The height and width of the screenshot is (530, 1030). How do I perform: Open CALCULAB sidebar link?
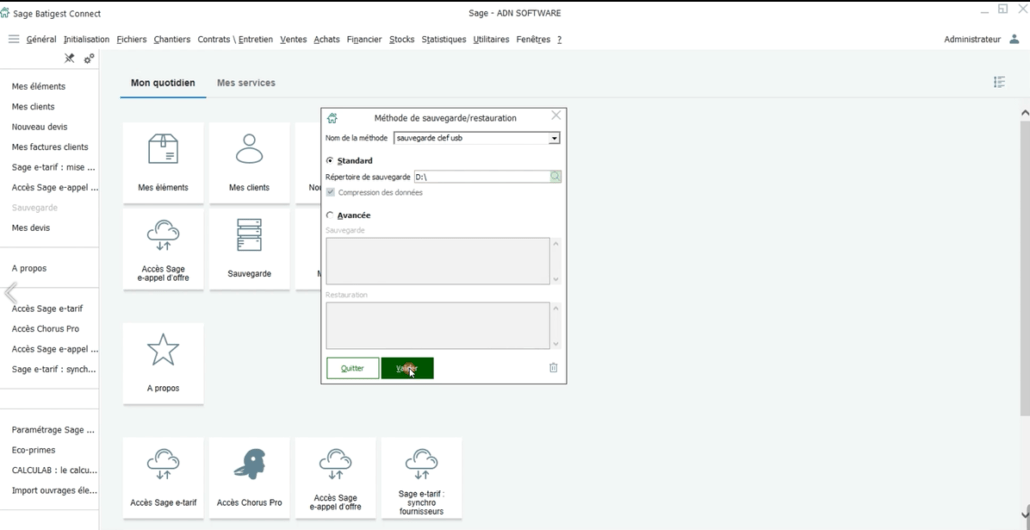(55, 470)
